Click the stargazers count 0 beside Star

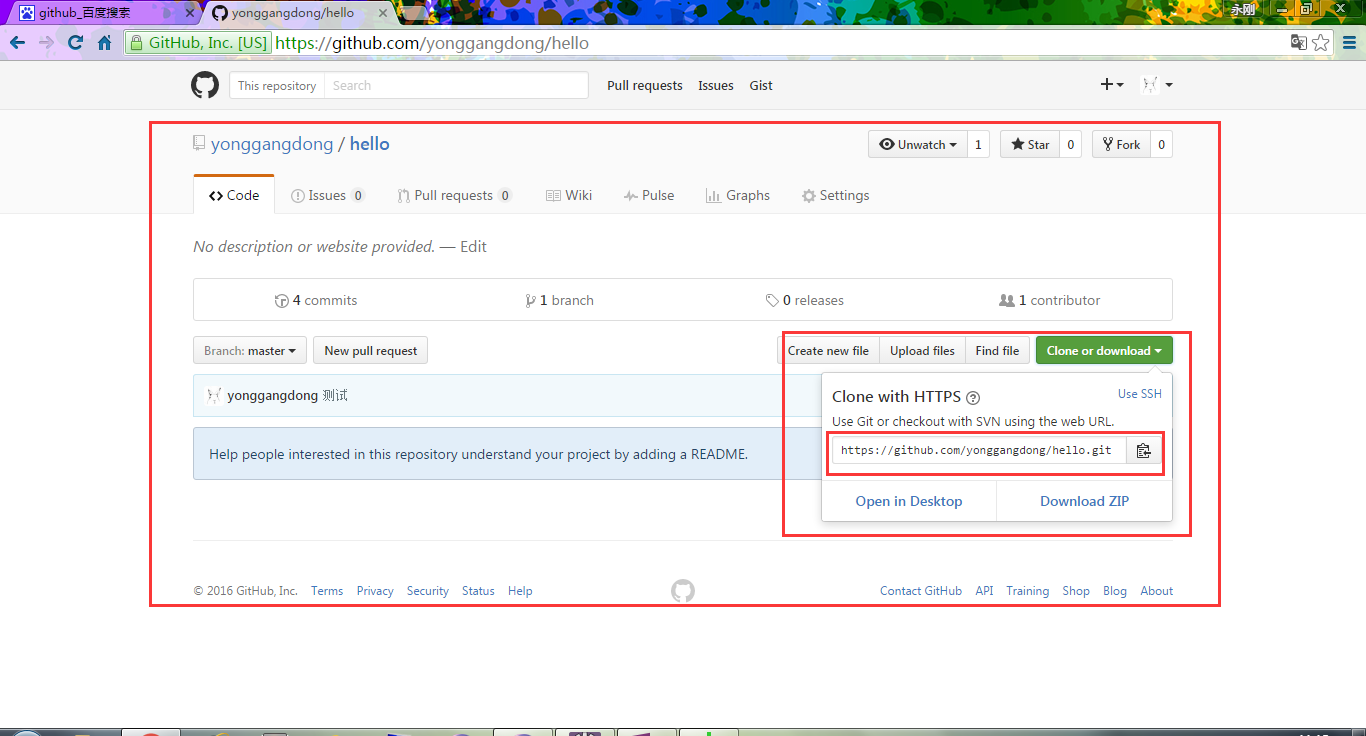[x=1070, y=145]
